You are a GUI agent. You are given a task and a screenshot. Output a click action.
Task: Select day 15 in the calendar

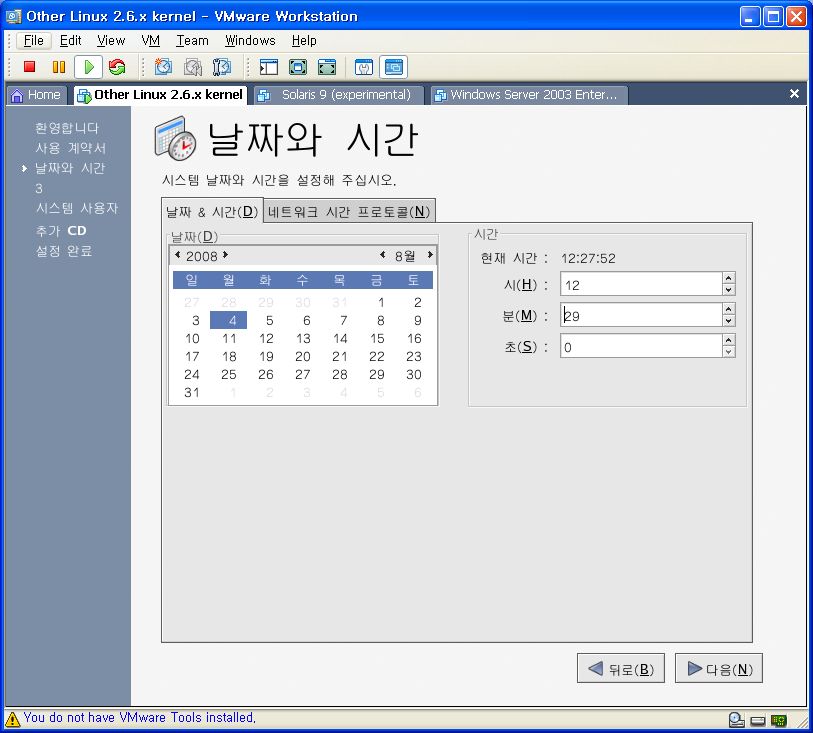tap(377, 338)
